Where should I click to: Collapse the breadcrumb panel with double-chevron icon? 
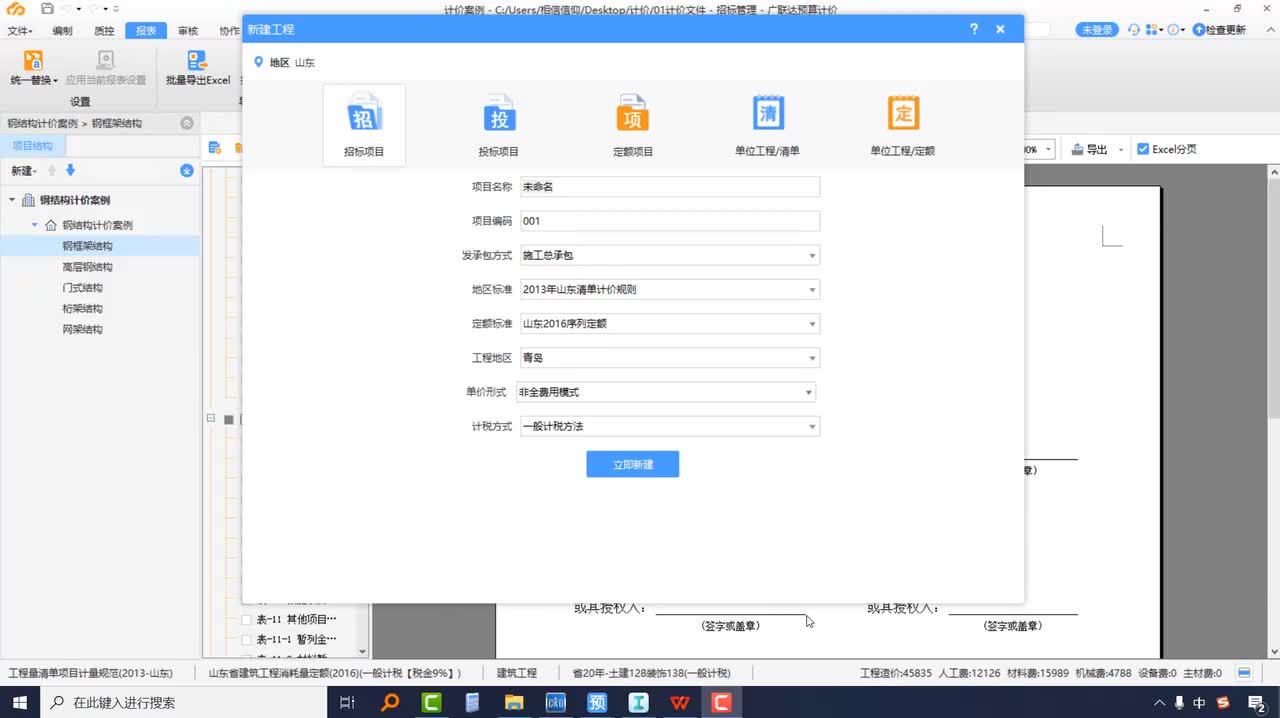click(187, 123)
